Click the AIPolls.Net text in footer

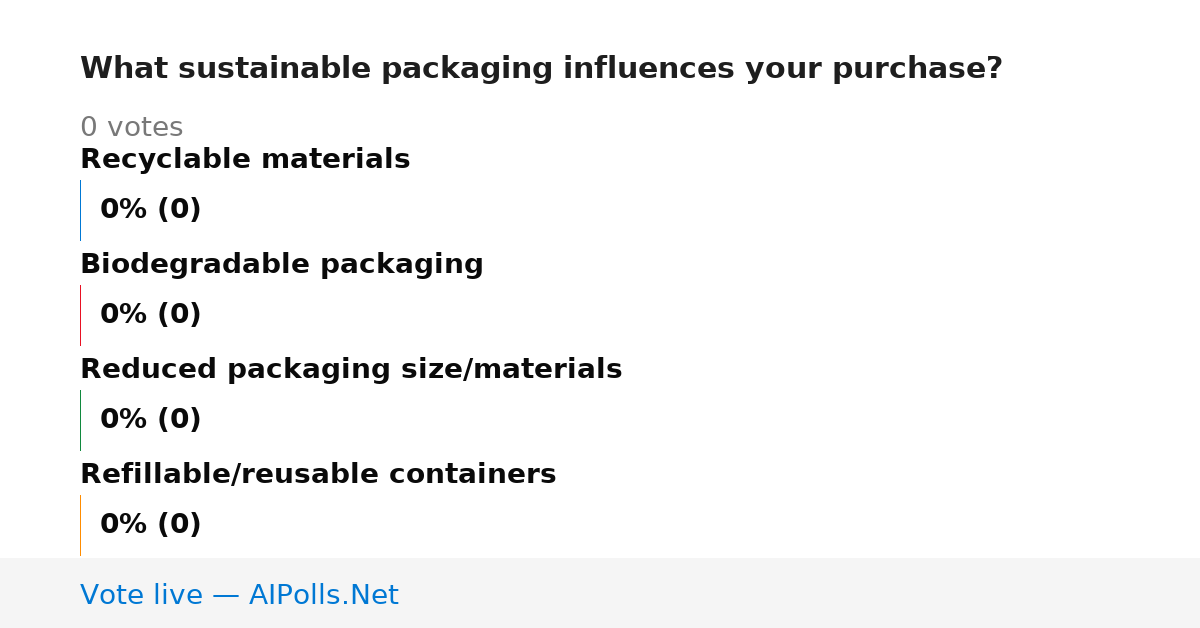(323, 595)
